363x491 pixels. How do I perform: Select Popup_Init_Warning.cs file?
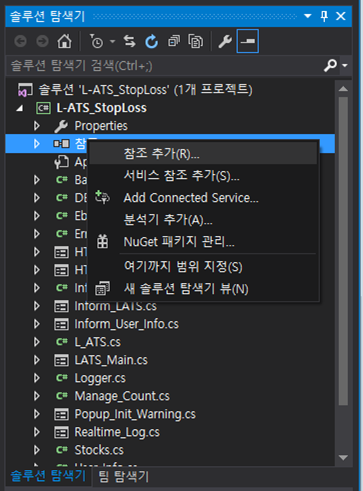(x=135, y=414)
